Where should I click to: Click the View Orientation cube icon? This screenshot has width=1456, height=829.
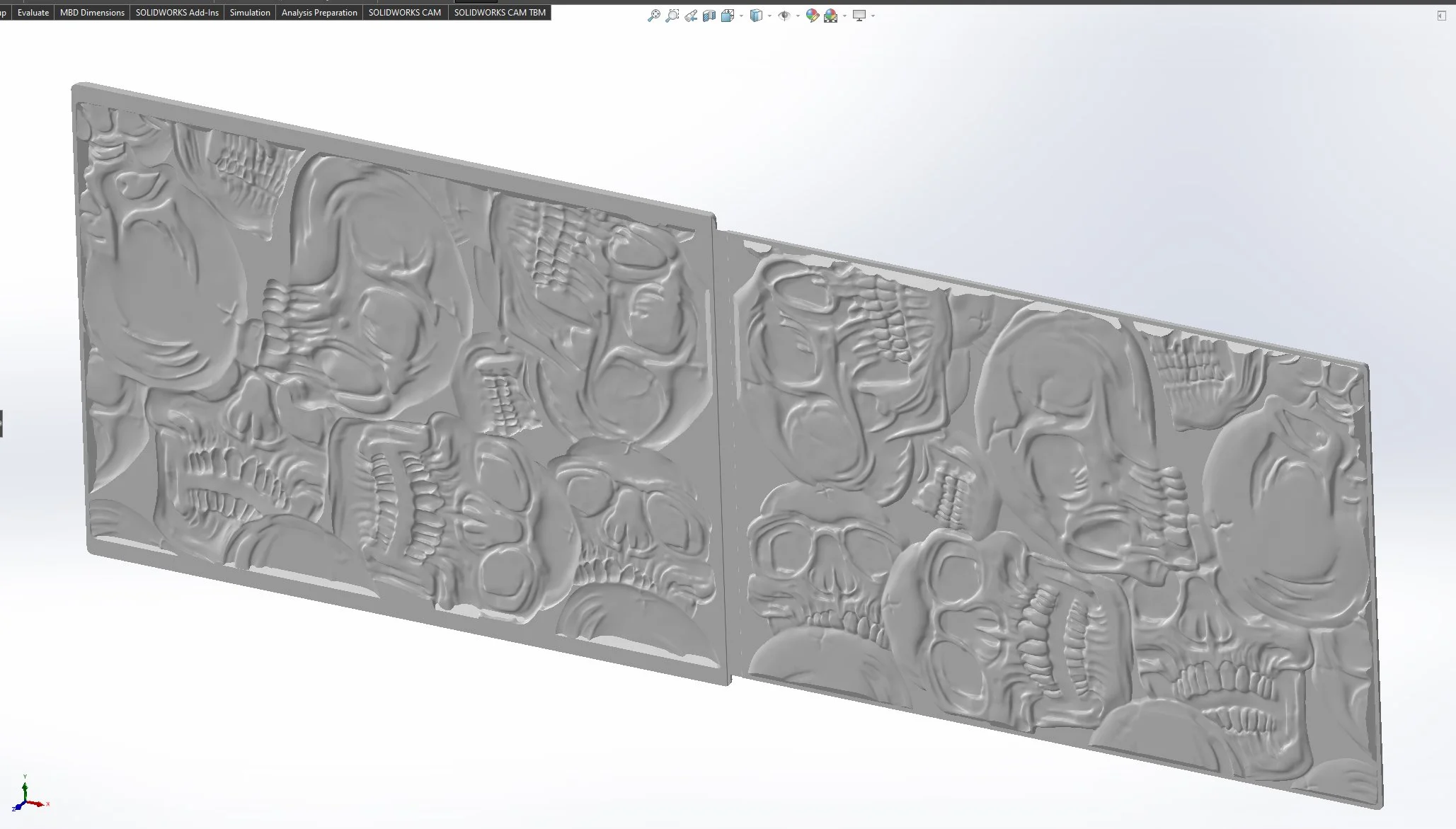pyautogui.click(x=728, y=16)
